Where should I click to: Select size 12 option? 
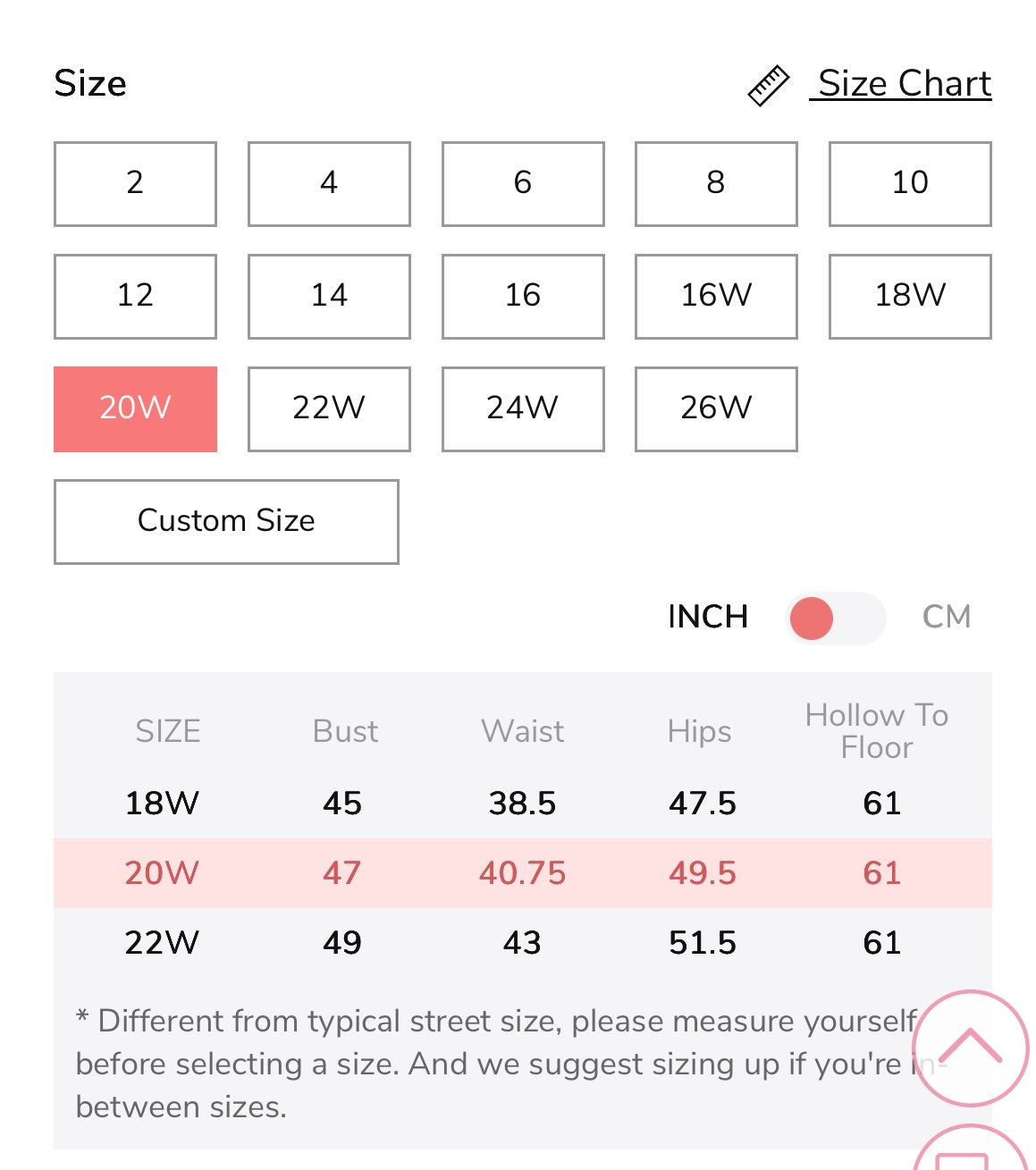coord(135,296)
